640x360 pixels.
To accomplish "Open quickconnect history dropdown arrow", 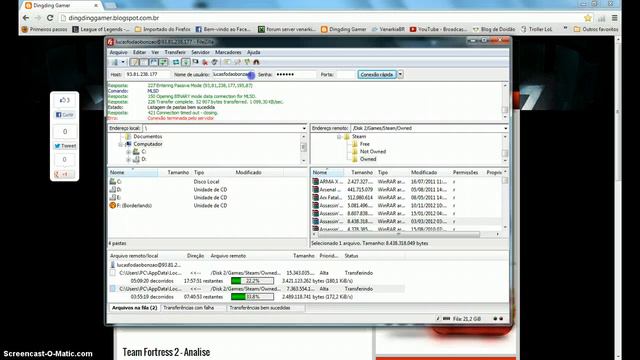I will (x=400, y=74).
